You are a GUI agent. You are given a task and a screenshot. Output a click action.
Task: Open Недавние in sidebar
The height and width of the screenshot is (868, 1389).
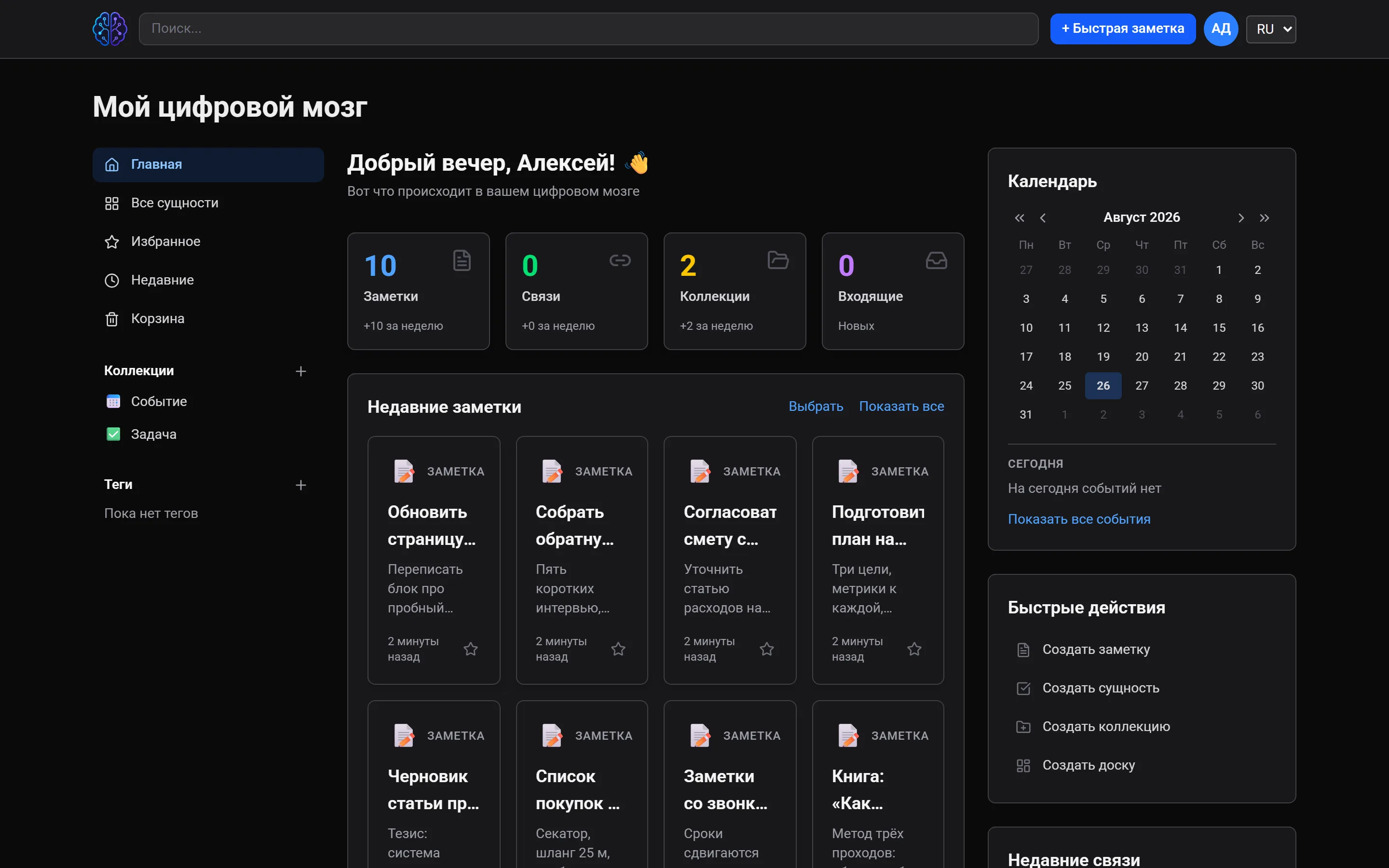pos(208,280)
